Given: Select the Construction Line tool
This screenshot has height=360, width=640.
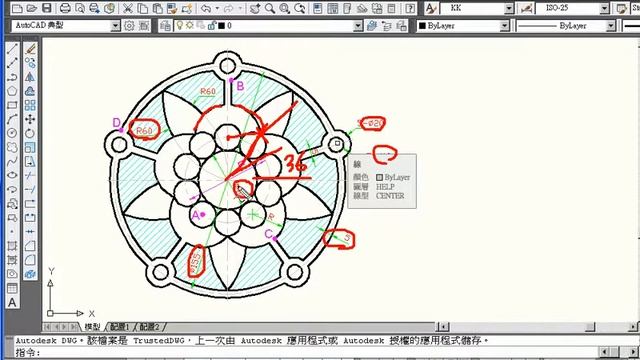Looking at the screenshot, I should pos(12,62).
